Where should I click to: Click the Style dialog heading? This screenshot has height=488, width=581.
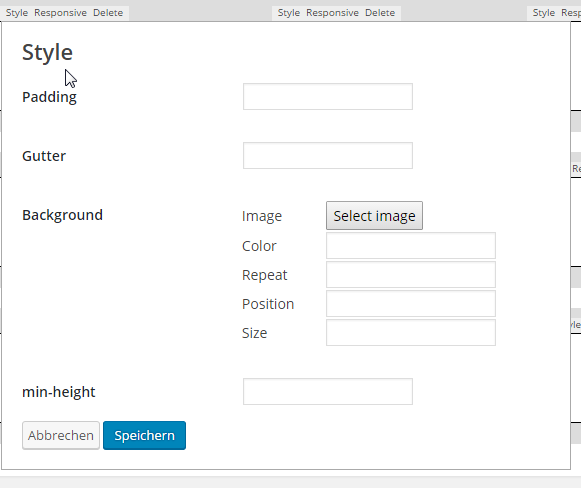(x=47, y=52)
